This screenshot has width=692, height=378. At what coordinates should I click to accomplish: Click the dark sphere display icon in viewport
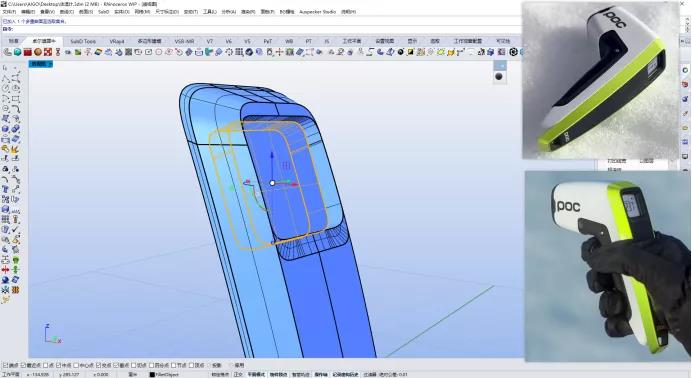click(x=499, y=76)
